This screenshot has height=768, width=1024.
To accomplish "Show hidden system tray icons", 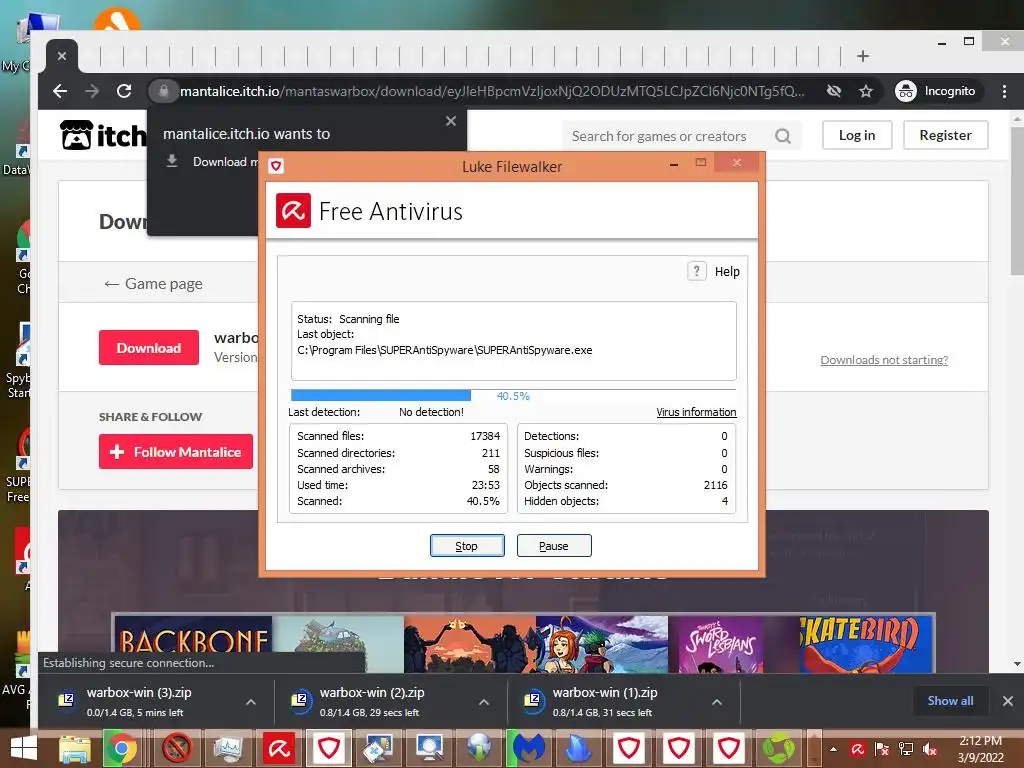I will tap(833, 749).
